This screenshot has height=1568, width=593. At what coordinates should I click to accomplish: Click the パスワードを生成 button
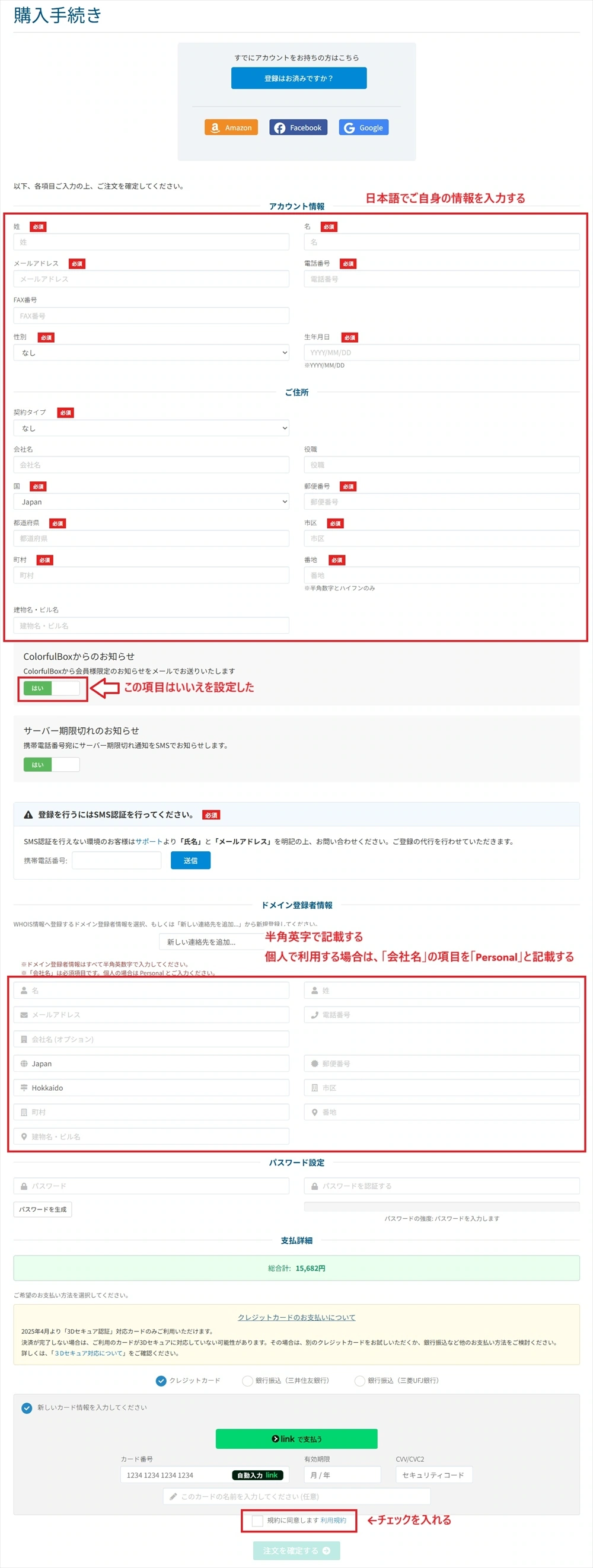43,1209
